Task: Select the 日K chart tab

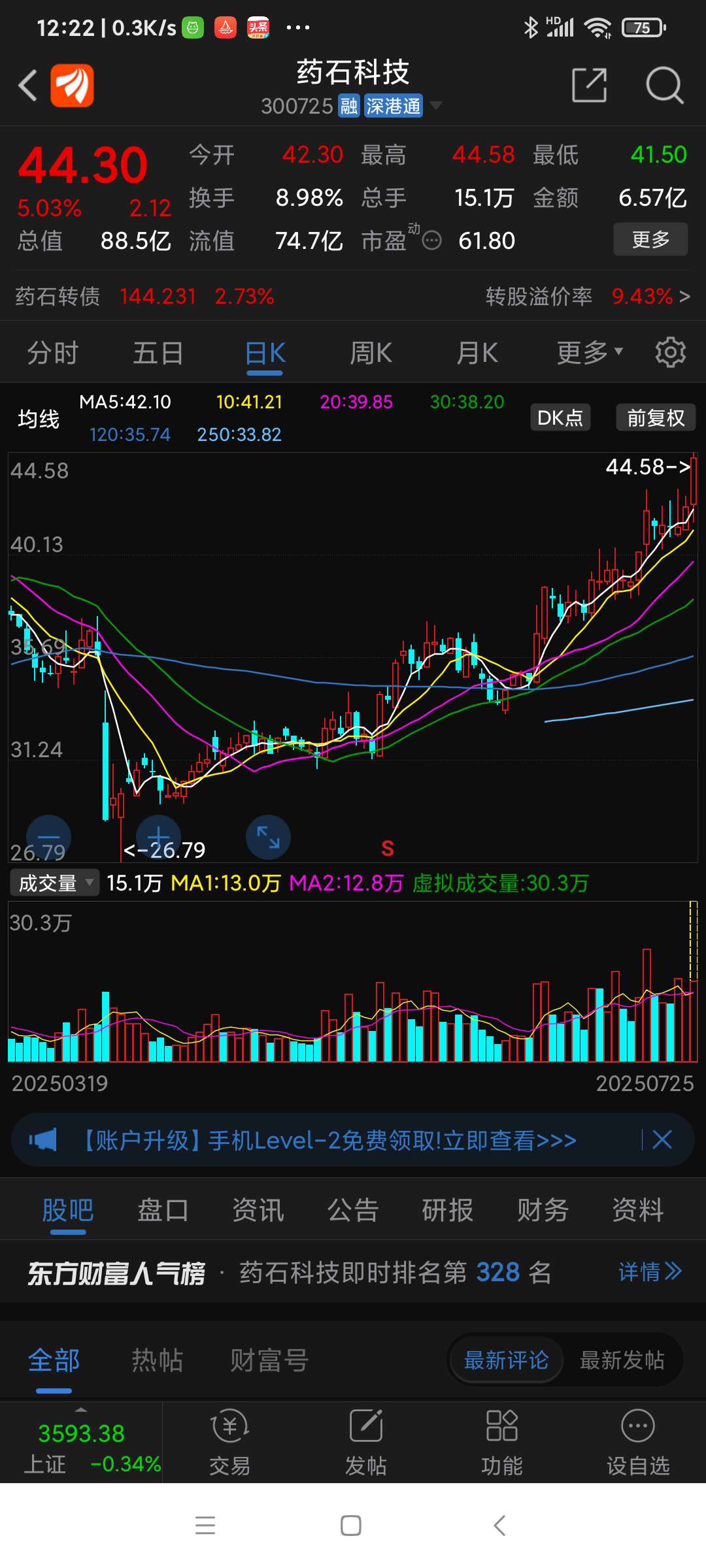Action: [265, 353]
